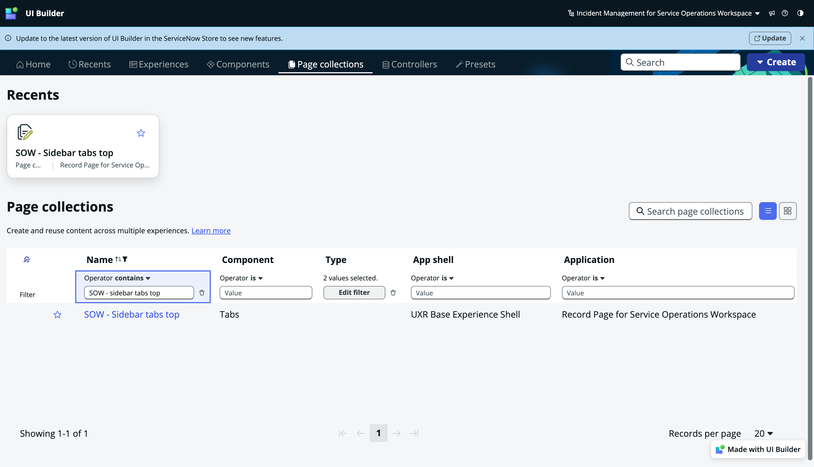The image size is (814, 467).
Task: Dismiss the update notification banner
Action: [802, 38]
